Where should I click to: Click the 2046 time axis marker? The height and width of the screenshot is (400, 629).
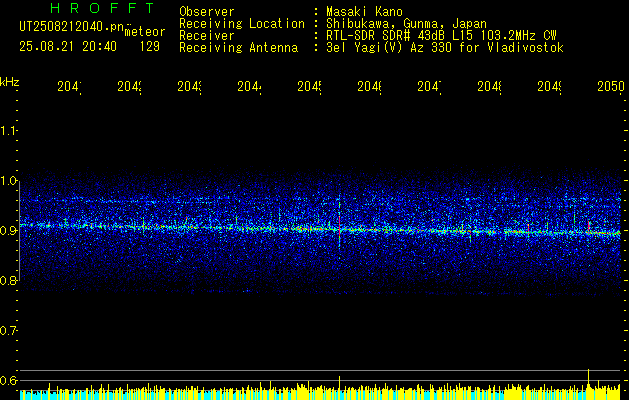click(x=369, y=86)
